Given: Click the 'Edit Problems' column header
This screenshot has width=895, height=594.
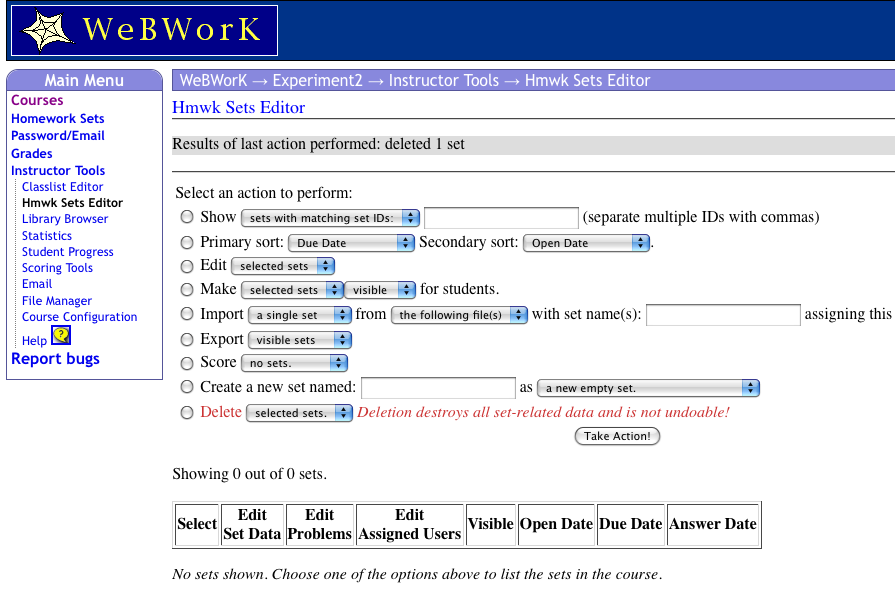Looking at the screenshot, I should pos(320,524).
